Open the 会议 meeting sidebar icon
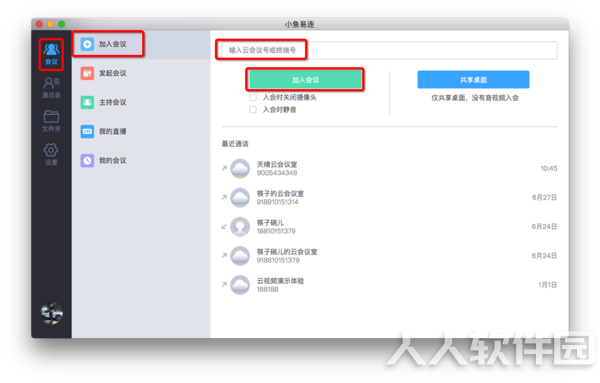The height and width of the screenshot is (383, 600). coord(51,54)
